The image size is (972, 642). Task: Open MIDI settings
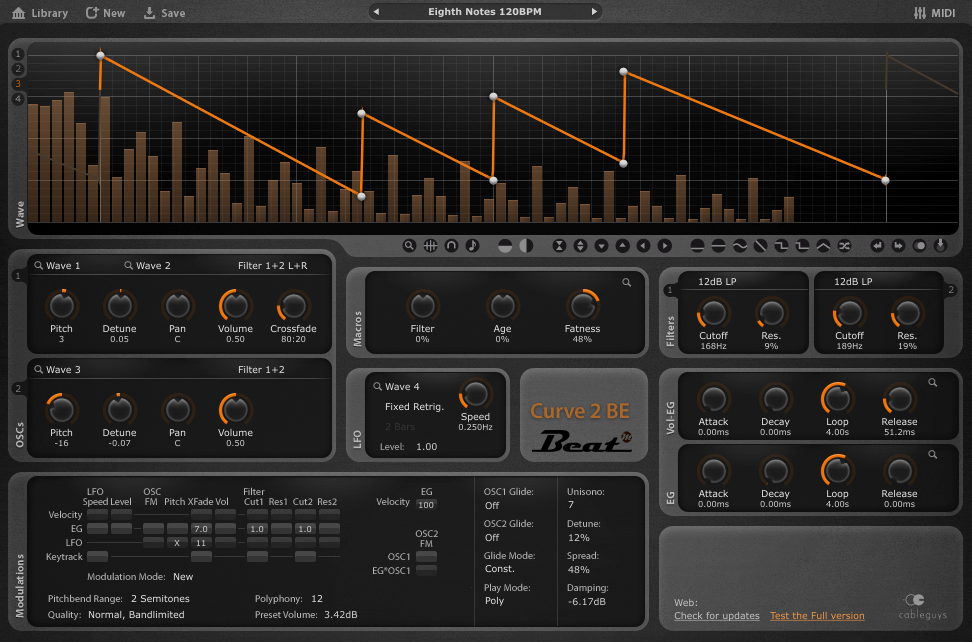(x=934, y=13)
